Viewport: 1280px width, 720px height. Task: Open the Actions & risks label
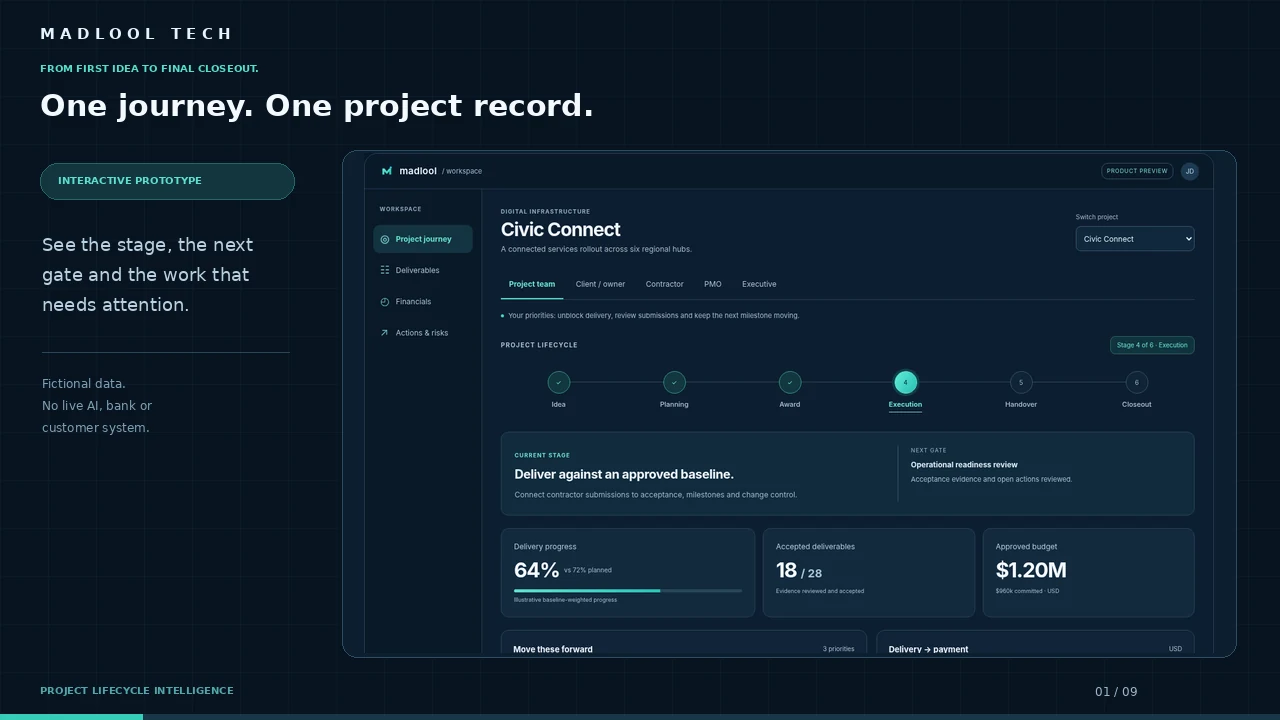pyautogui.click(x=422, y=333)
